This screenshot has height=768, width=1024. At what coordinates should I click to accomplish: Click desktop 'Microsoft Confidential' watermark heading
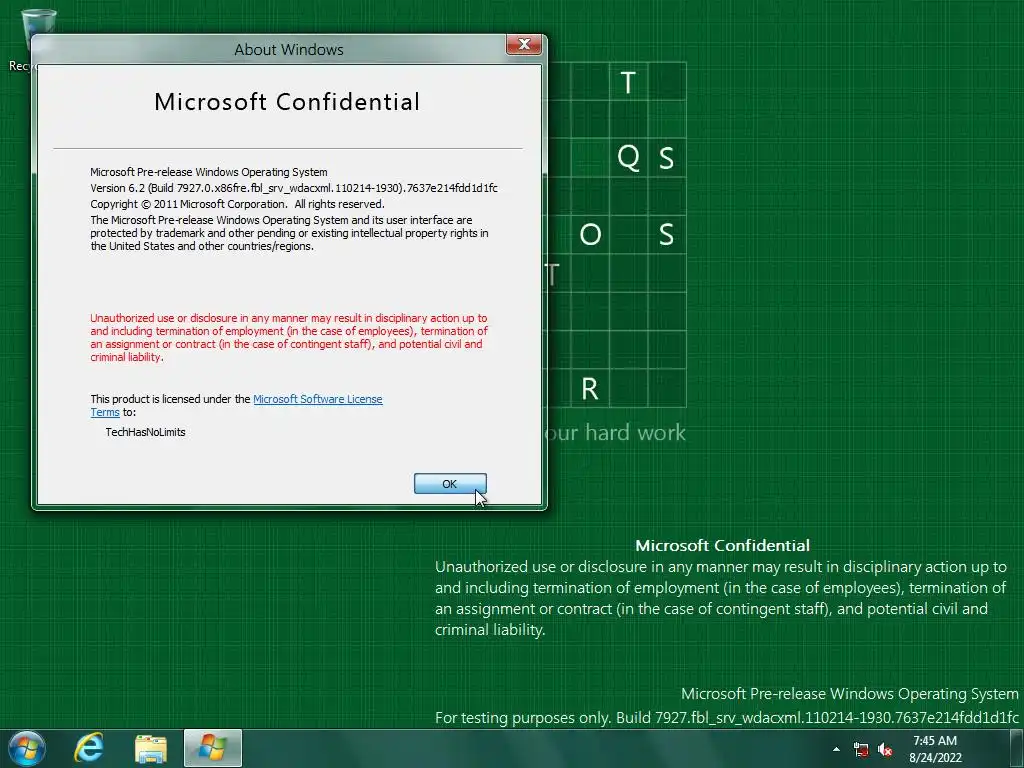tap(722, 545)
